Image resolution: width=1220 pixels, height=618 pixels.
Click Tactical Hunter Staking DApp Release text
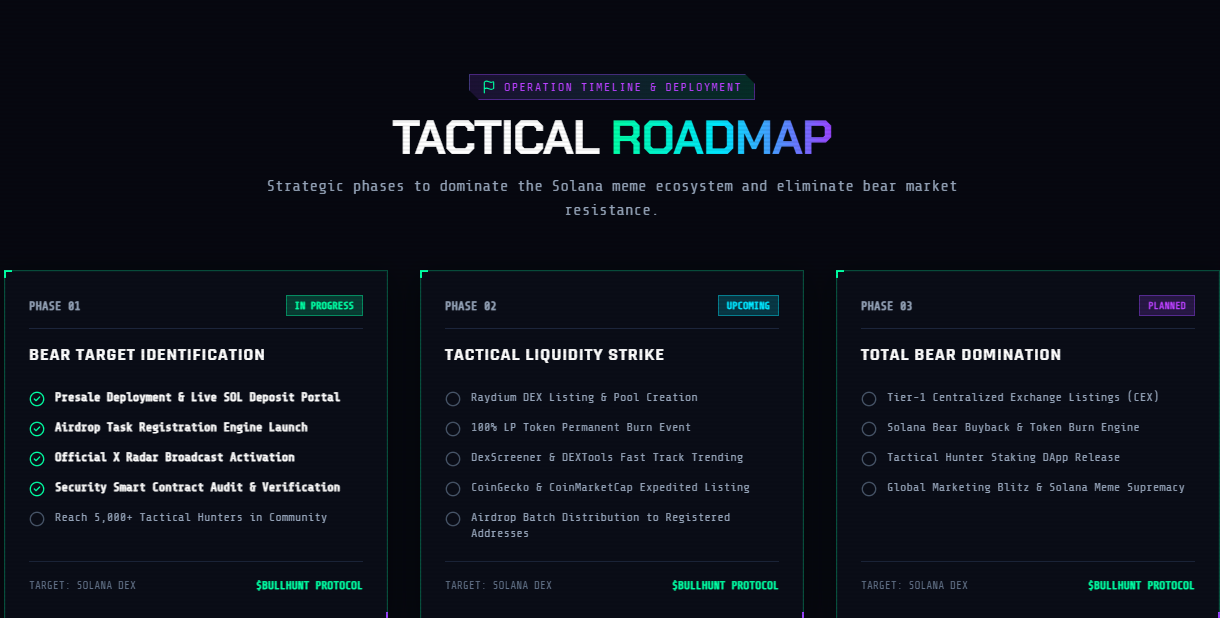(x=1004, y=458)
